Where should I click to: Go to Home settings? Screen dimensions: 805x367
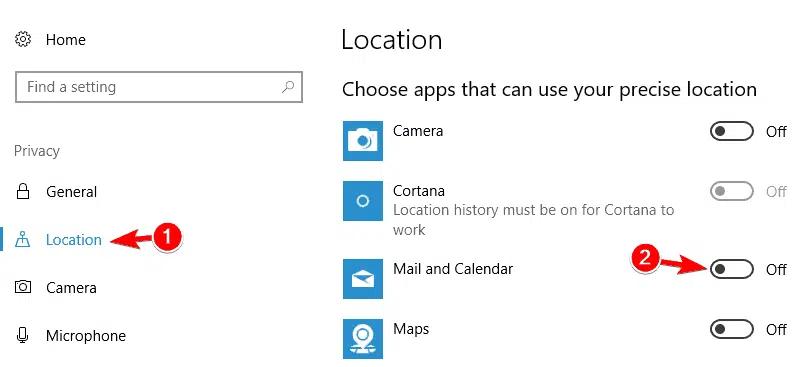pos(66,40)
